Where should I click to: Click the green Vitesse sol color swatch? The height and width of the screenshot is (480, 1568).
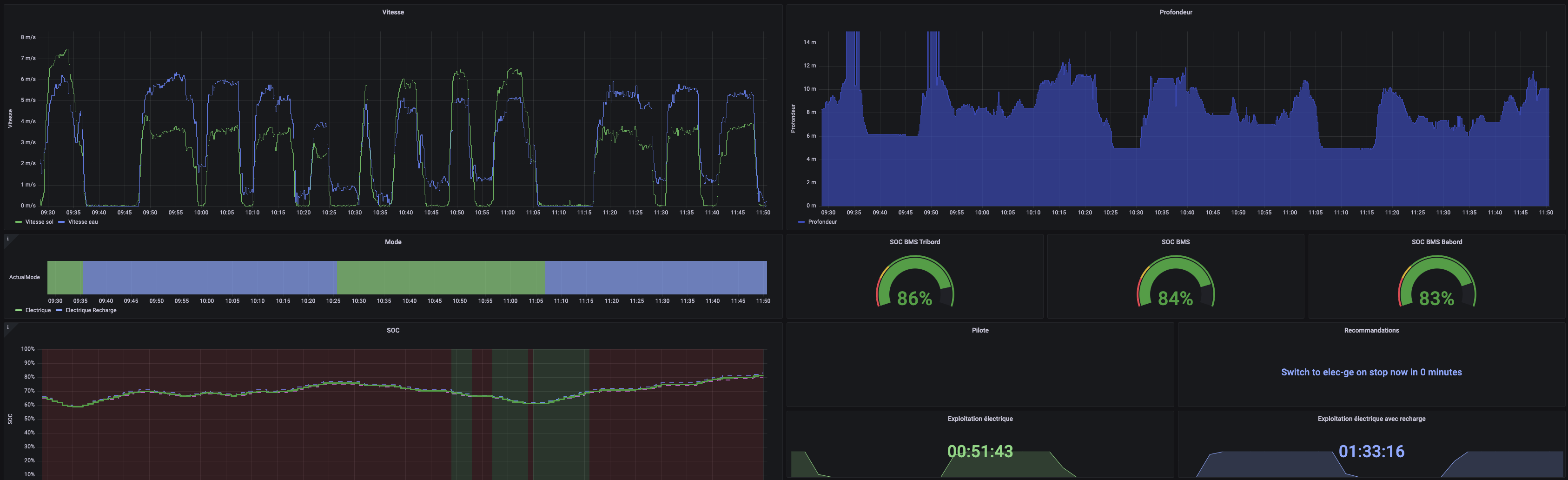click(x=19, y=222)
